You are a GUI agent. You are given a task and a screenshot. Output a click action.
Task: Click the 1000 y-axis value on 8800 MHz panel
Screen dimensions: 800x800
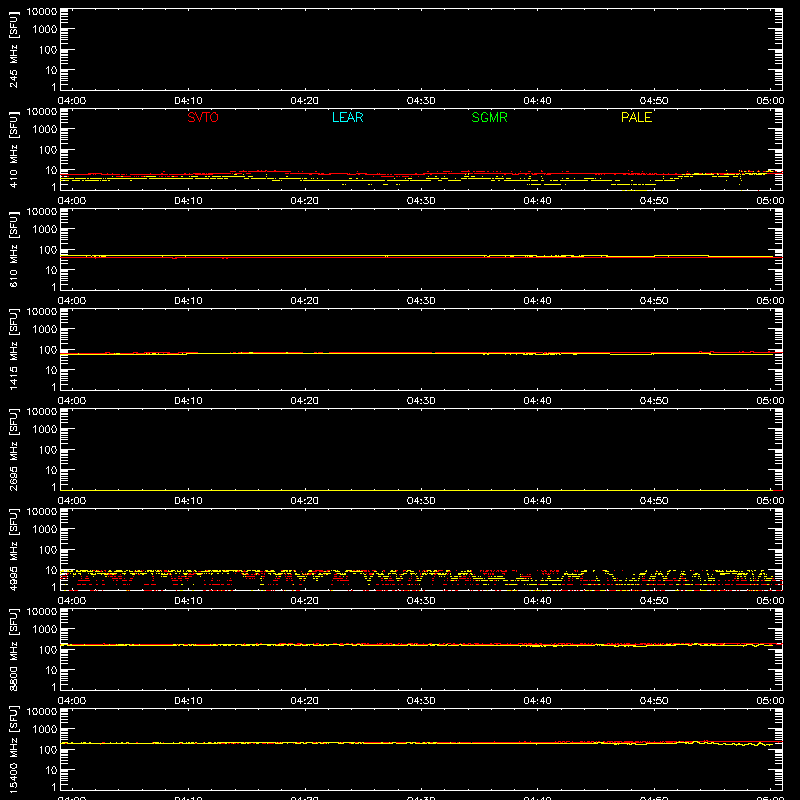tap(45, 630)
